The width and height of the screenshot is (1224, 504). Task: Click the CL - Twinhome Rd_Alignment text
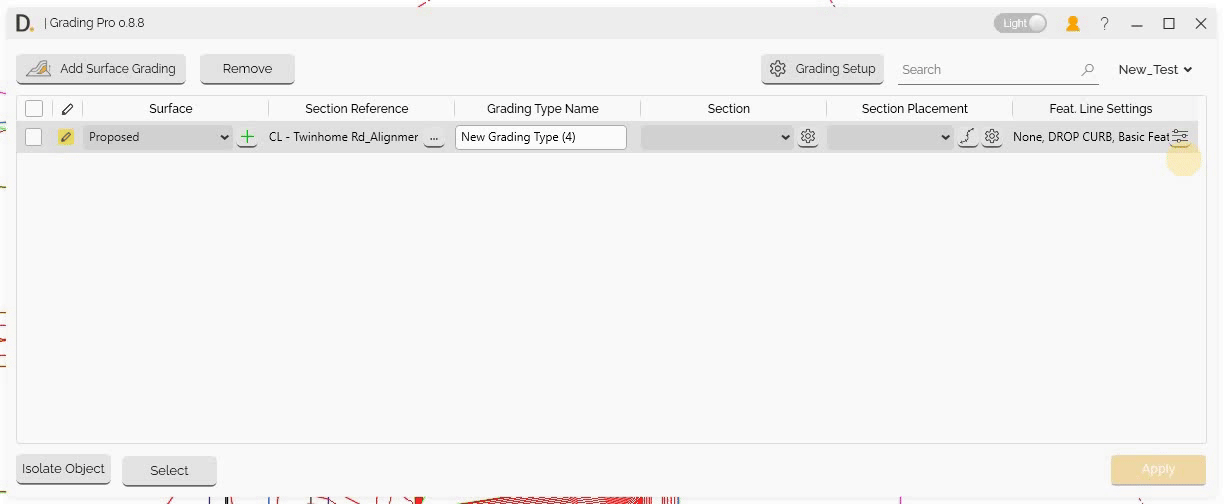pyautogui.click(x=343, y=137)
